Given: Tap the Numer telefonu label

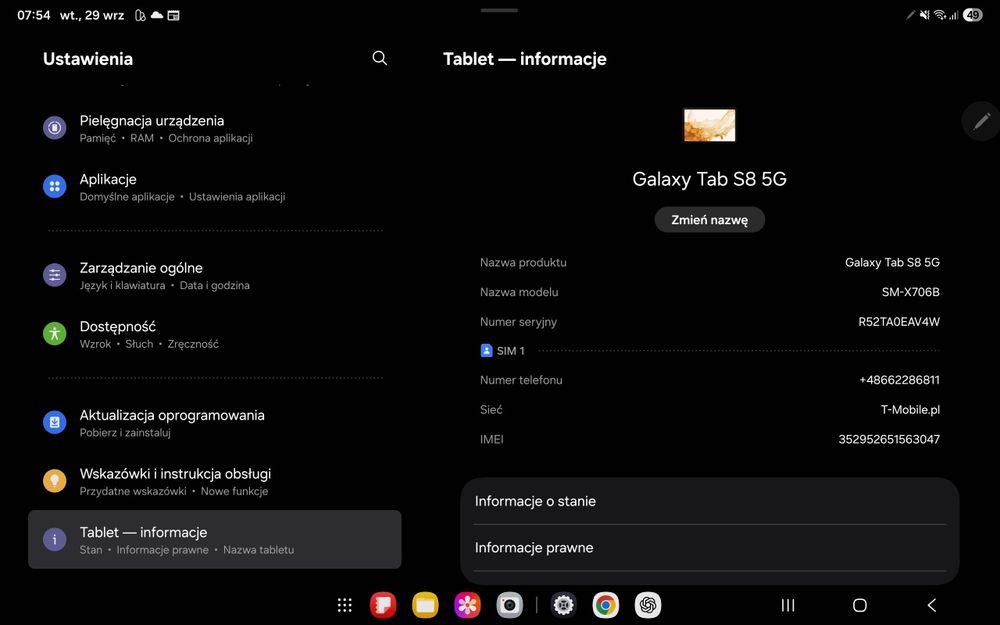Looking at the screenshot, I should [521, 380].
